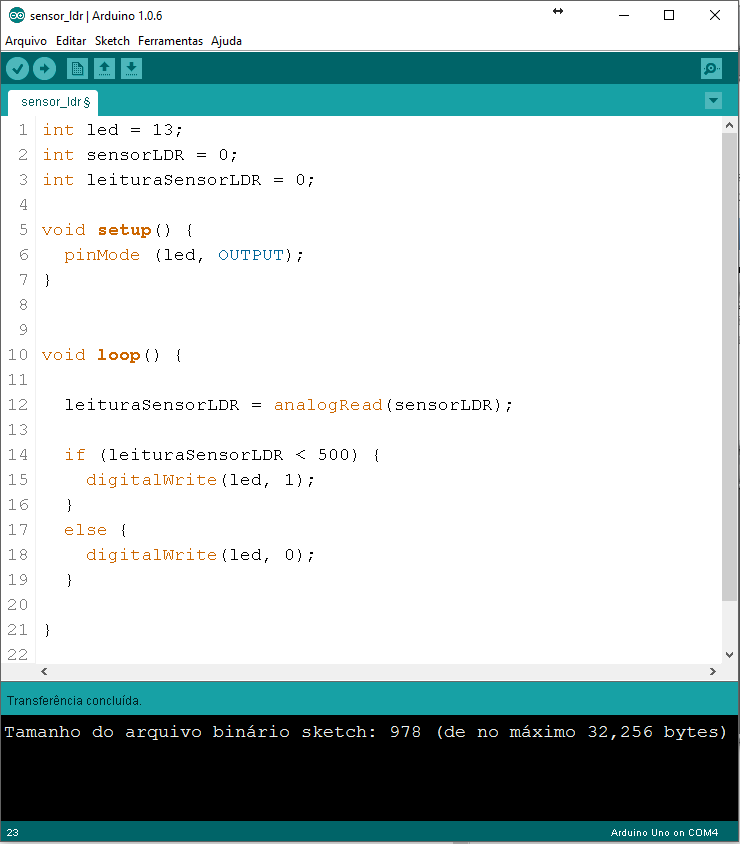This screenshot has height=844, width=740.
Task: Click 'Arduino Uno on COM4' status text
Action: pos(664,833)
